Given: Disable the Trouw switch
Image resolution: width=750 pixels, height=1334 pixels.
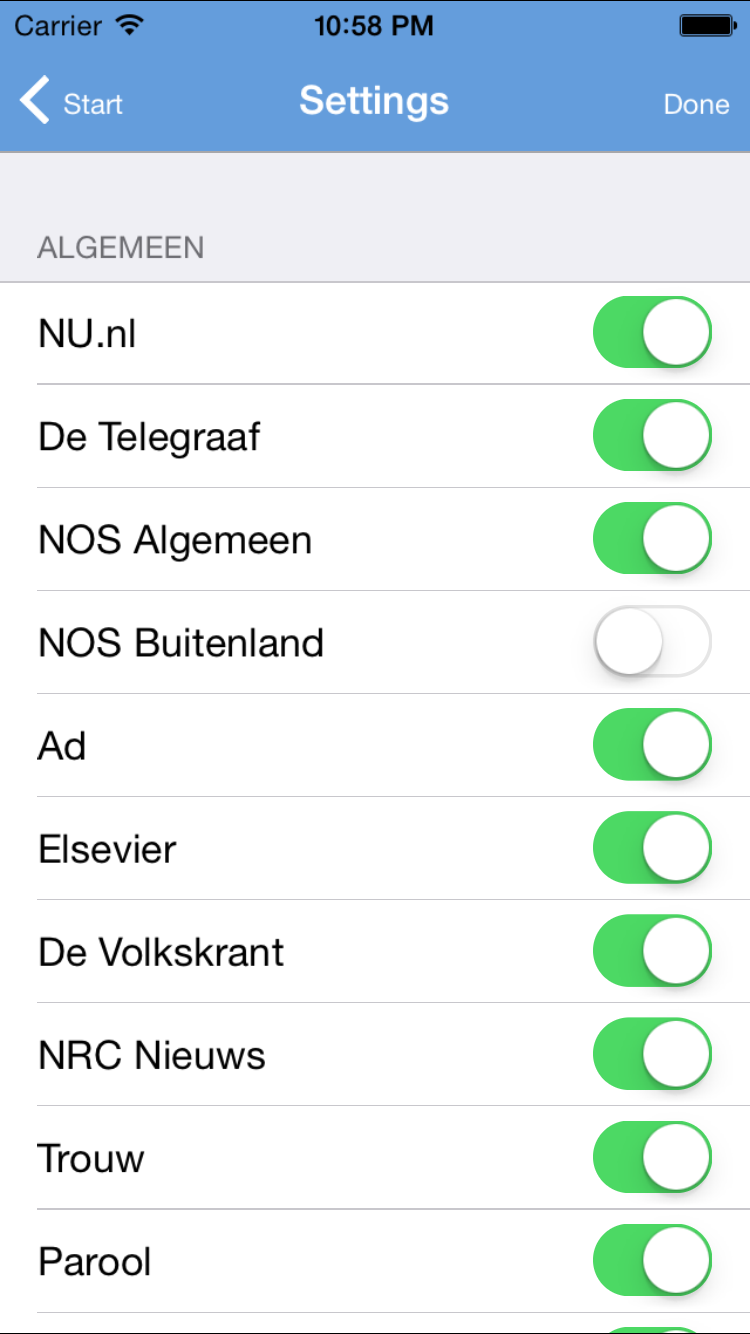Looking at the screenshot, I should (652, 1156).
